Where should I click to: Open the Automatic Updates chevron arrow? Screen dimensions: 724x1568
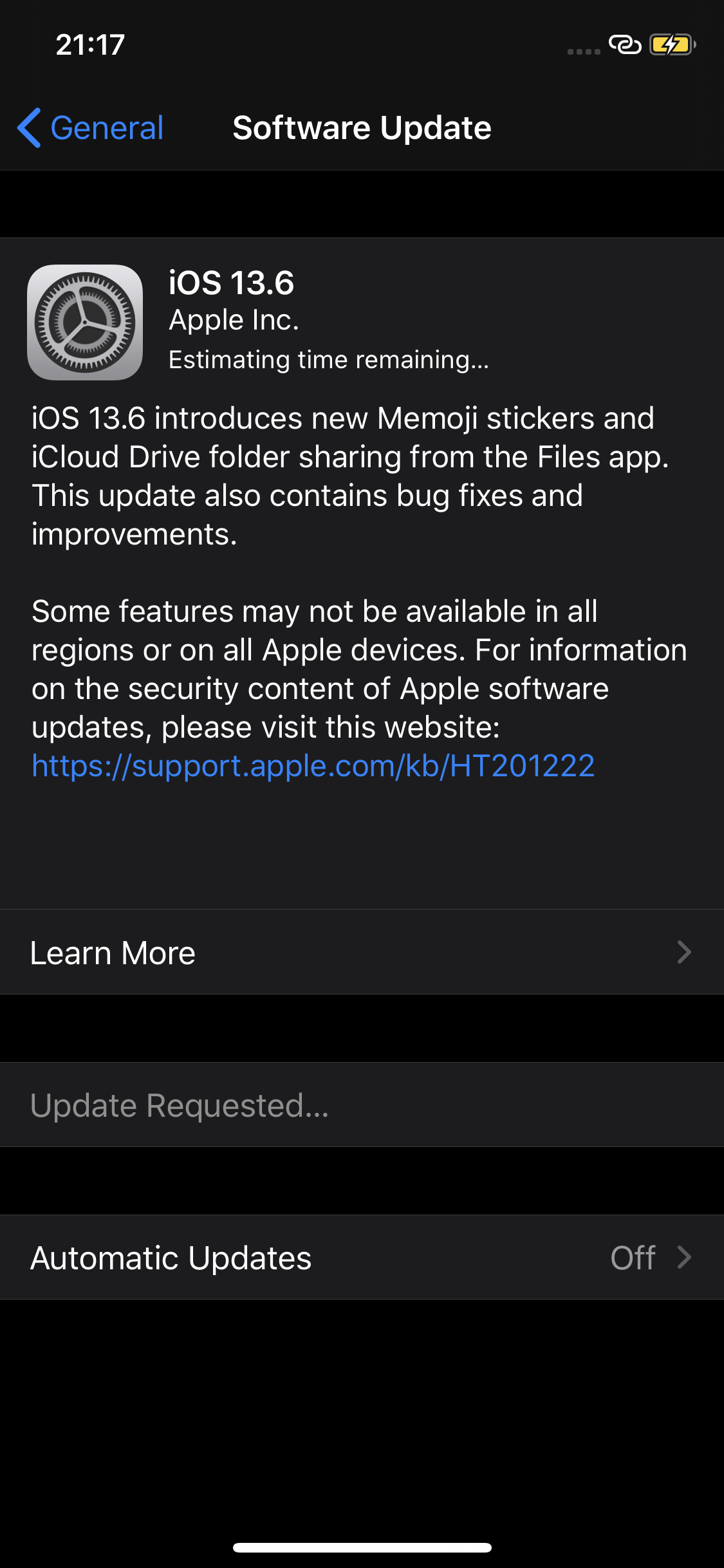click(x=684, y=1257)
